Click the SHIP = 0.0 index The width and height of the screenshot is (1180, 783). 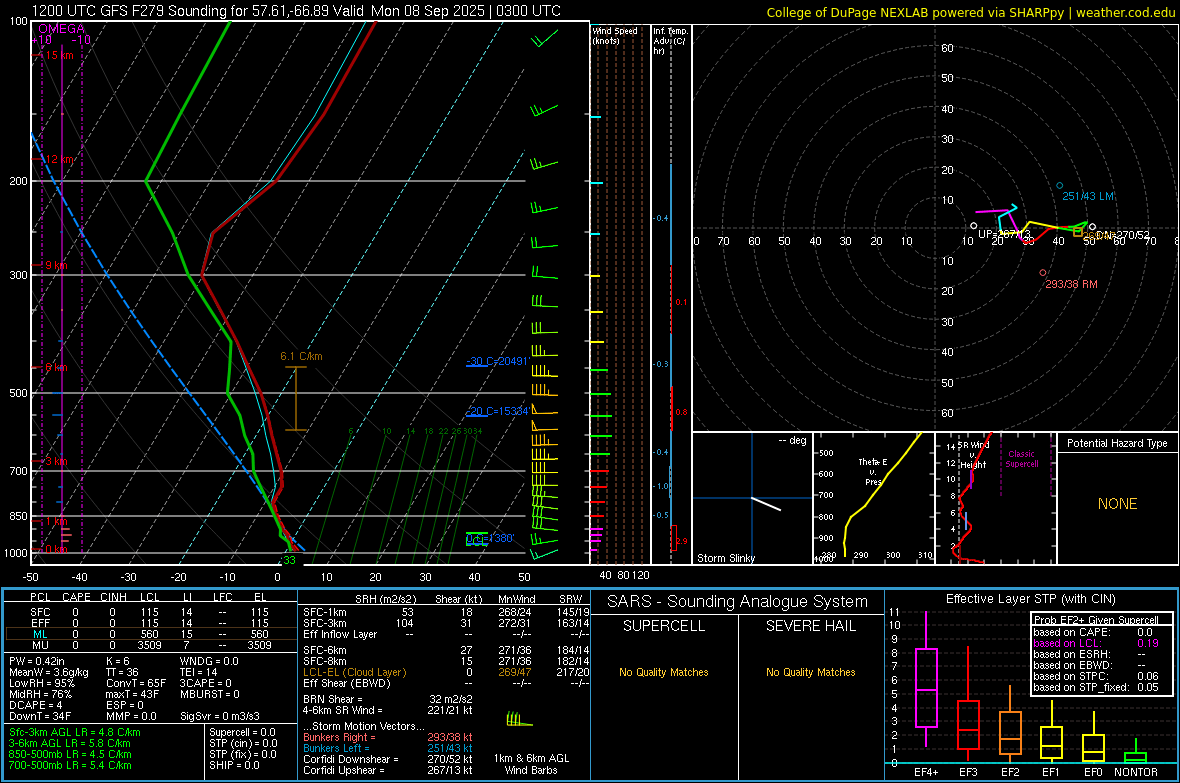coord(234,765)
